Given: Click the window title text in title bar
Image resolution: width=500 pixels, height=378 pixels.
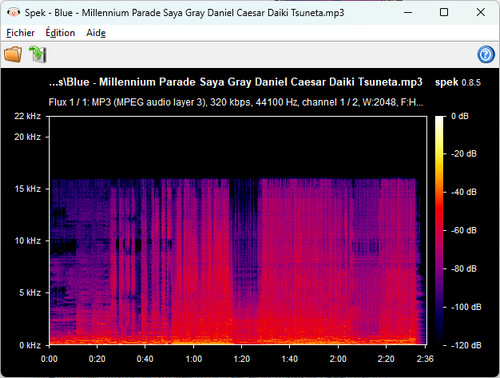Looking at the screenshot, I should (x=184, y=13).
